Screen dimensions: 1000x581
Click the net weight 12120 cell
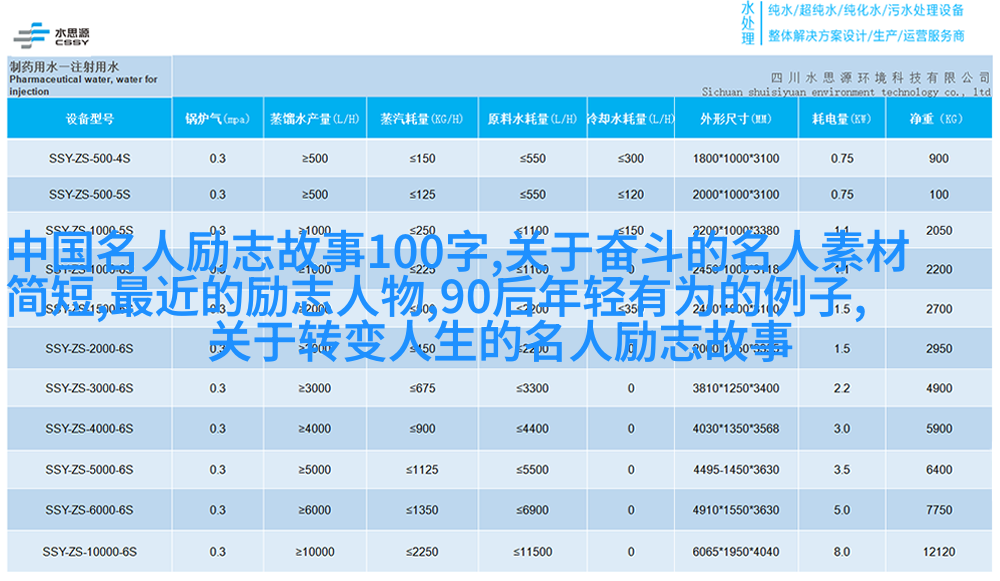(938, 551)
